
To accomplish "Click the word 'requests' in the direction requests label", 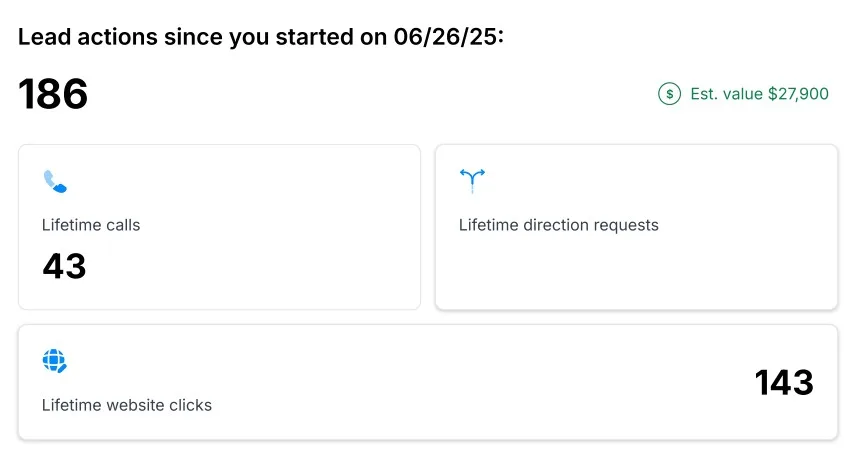I will click(x=626, y=225).
